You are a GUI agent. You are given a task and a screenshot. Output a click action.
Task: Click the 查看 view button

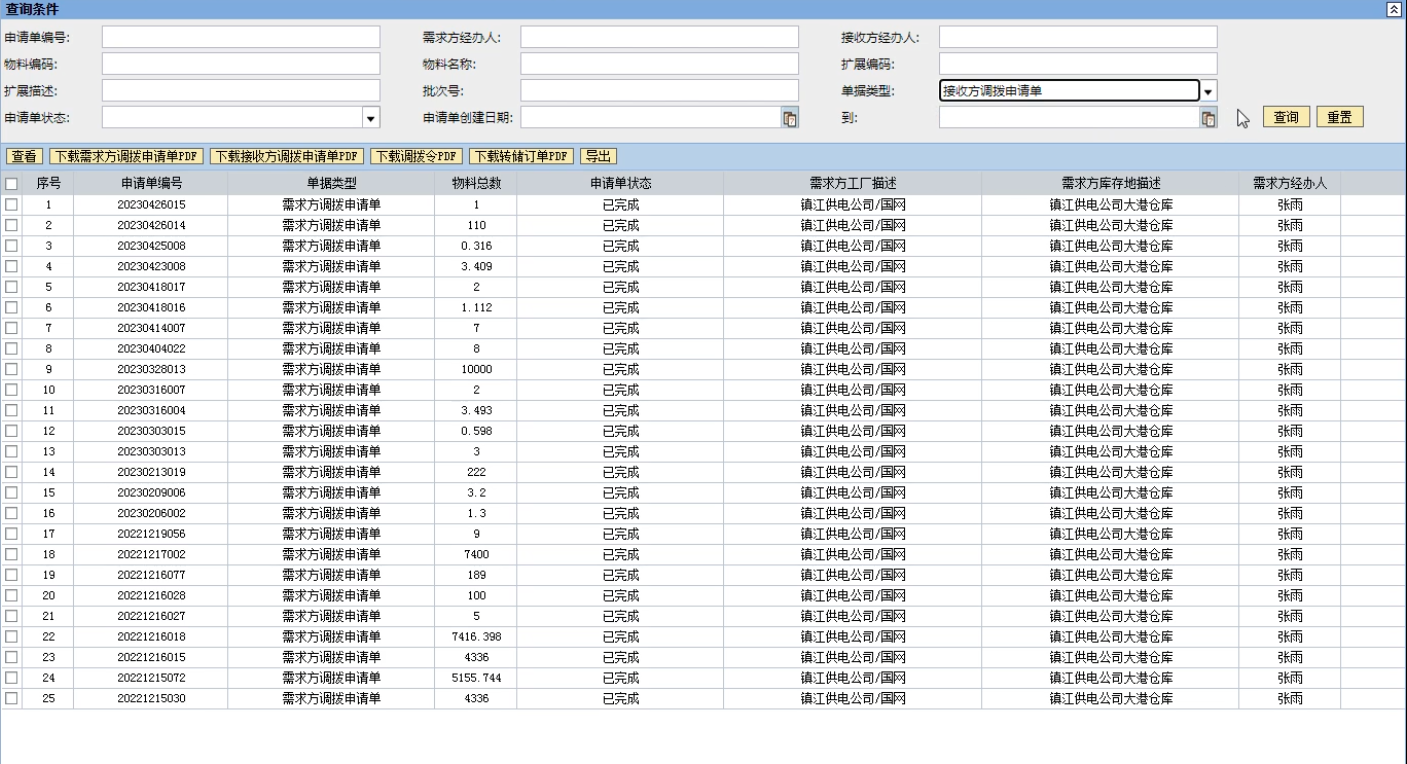click(x=25, y=156)
